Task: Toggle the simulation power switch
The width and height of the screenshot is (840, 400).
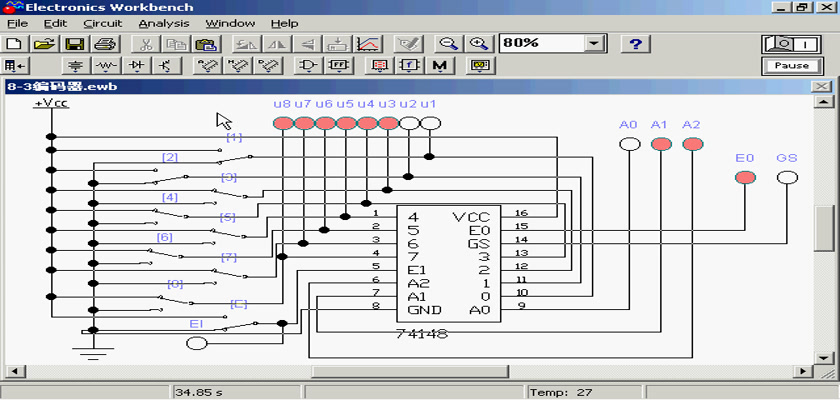Action: coord(791,44)
